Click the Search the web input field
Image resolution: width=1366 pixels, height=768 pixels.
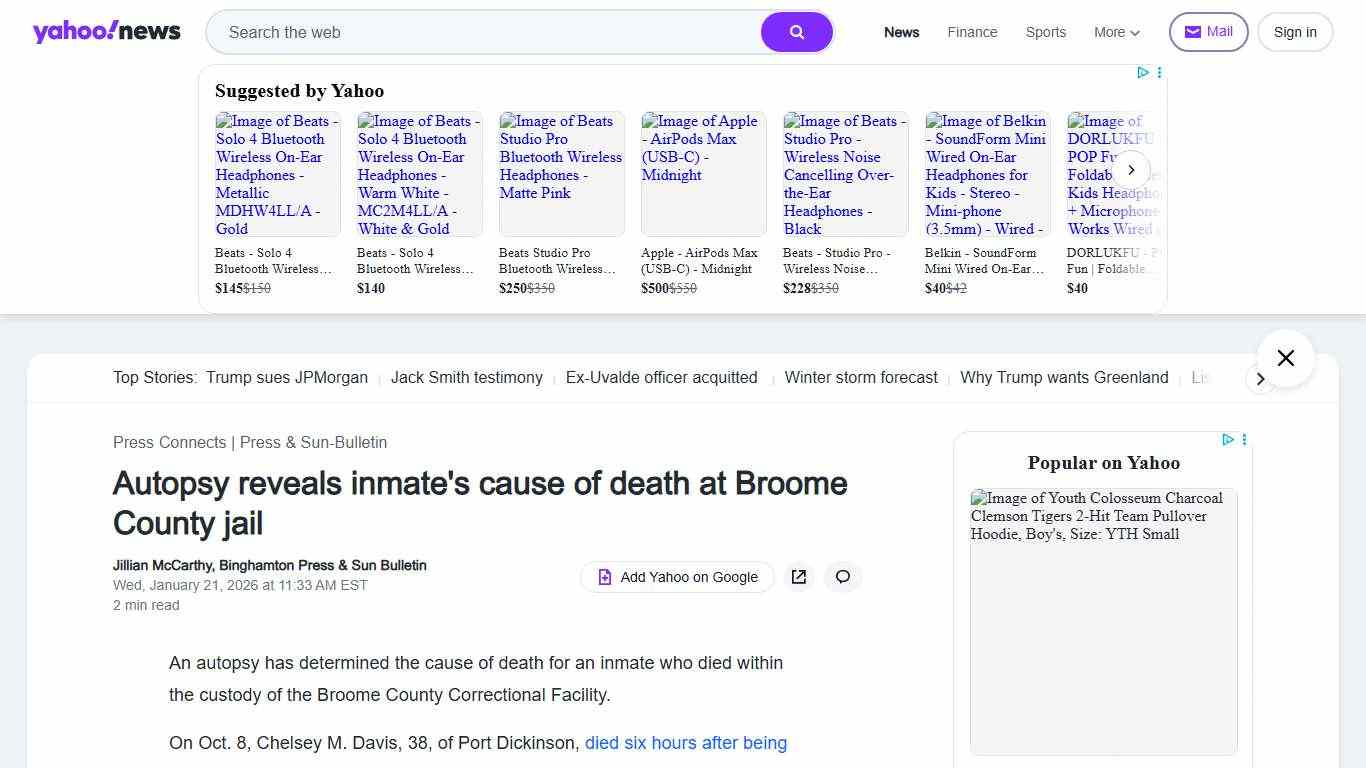tap(480, 32)
